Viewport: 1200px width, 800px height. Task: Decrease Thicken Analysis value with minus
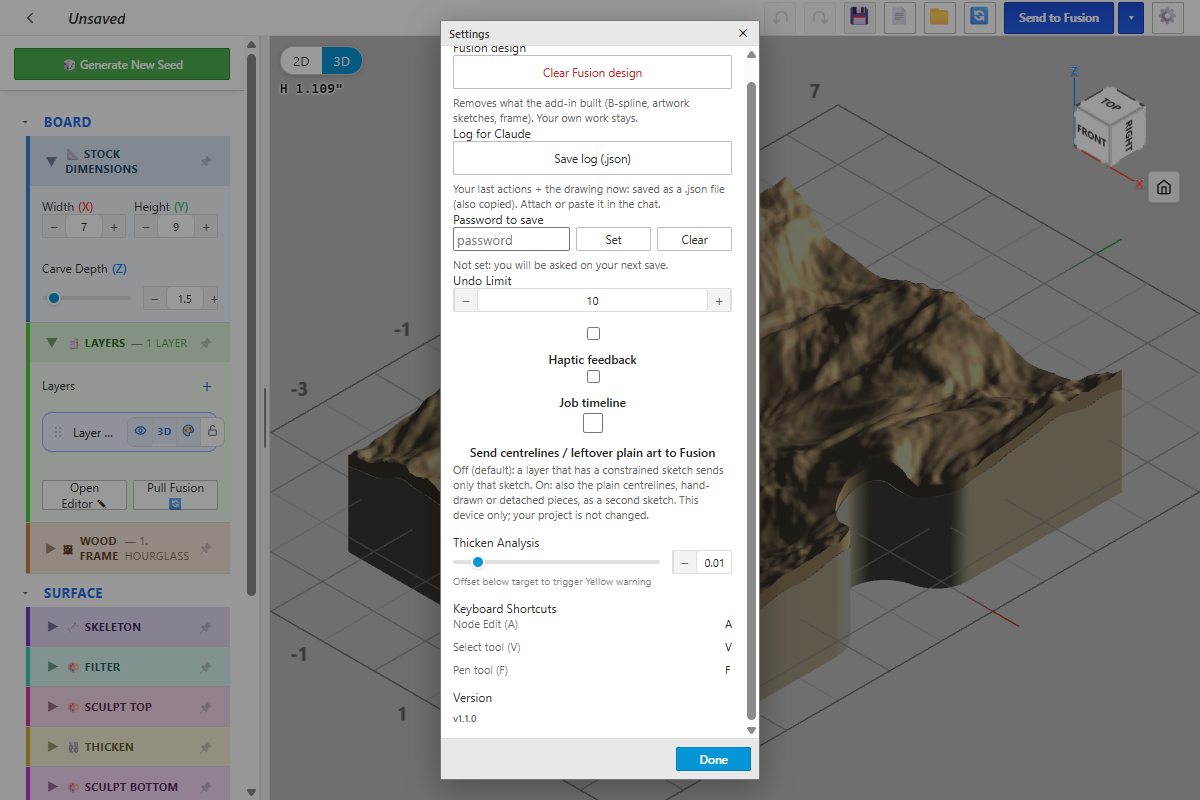click(684, 562)
